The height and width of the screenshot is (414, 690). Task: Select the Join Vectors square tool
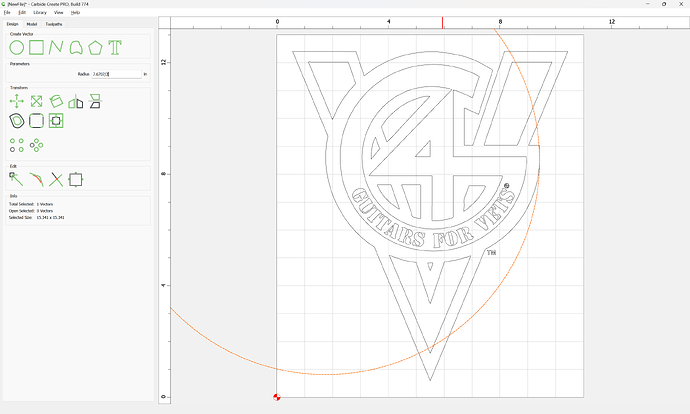76,180
